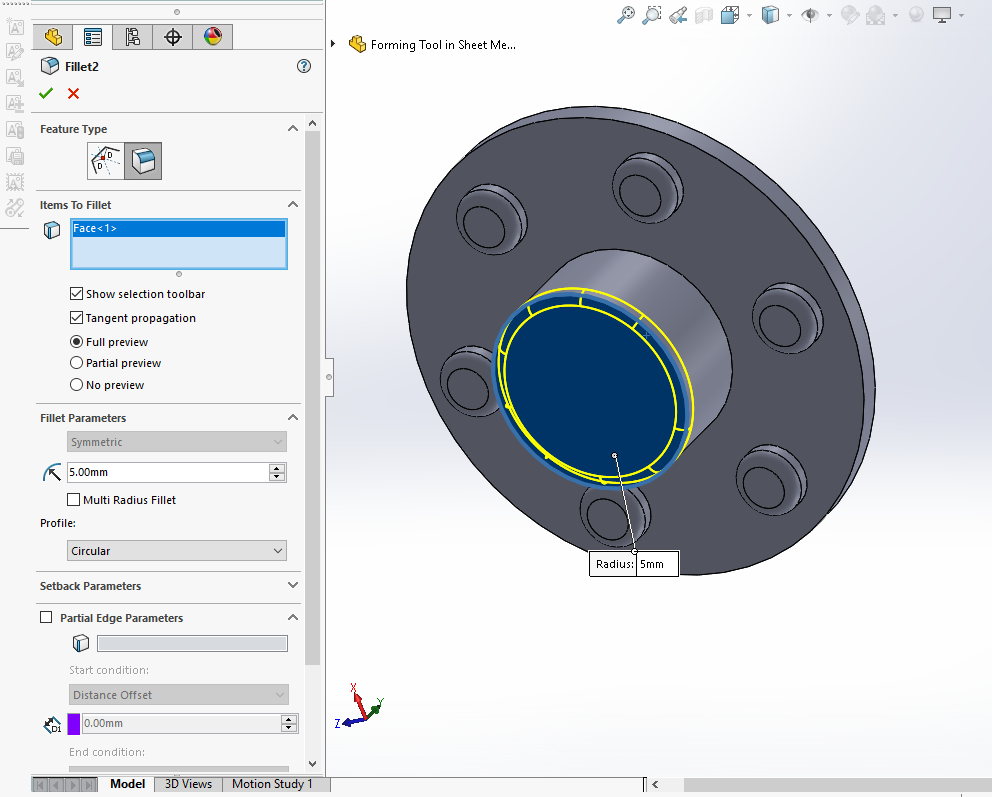Open the DisplayManager color ball tab
Screen dimensions: 992x797
point(212,37)
